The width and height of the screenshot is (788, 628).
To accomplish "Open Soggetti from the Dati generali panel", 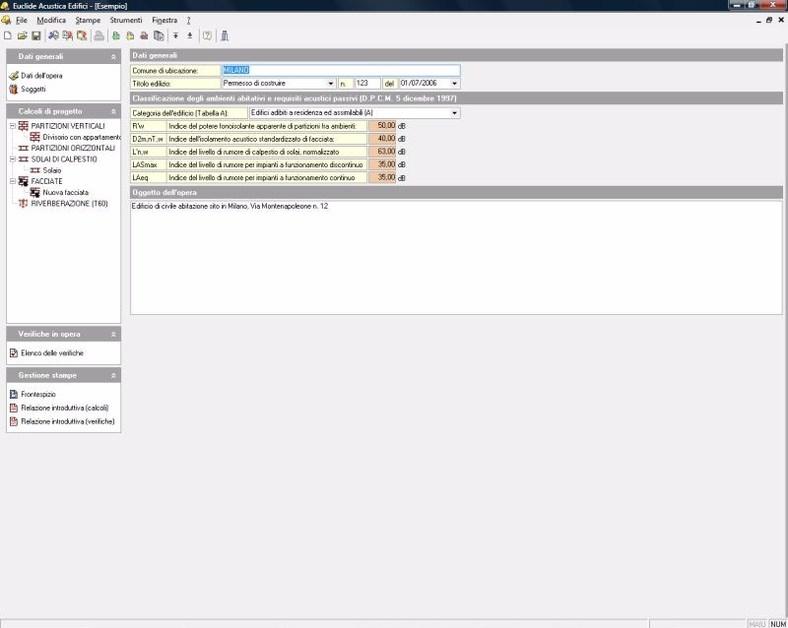I will [x=33, y=89].
